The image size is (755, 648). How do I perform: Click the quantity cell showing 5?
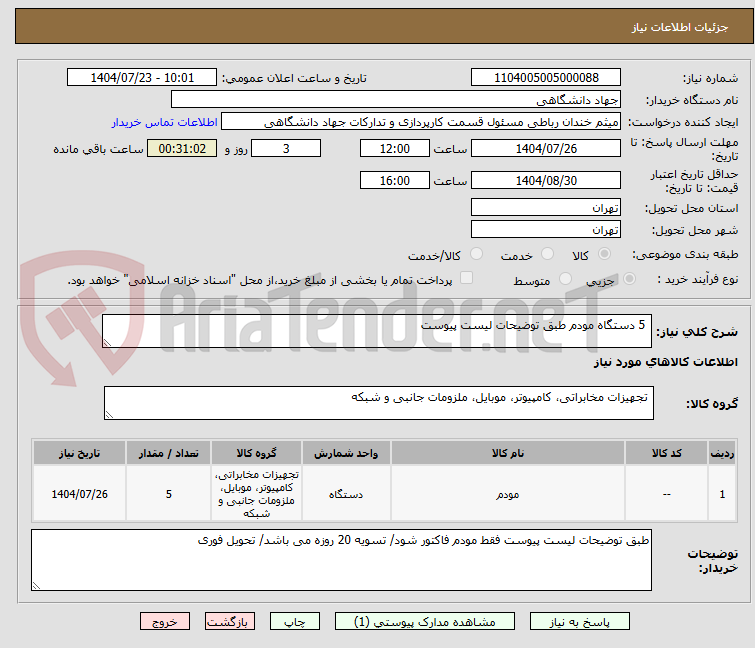coord(169,493)
